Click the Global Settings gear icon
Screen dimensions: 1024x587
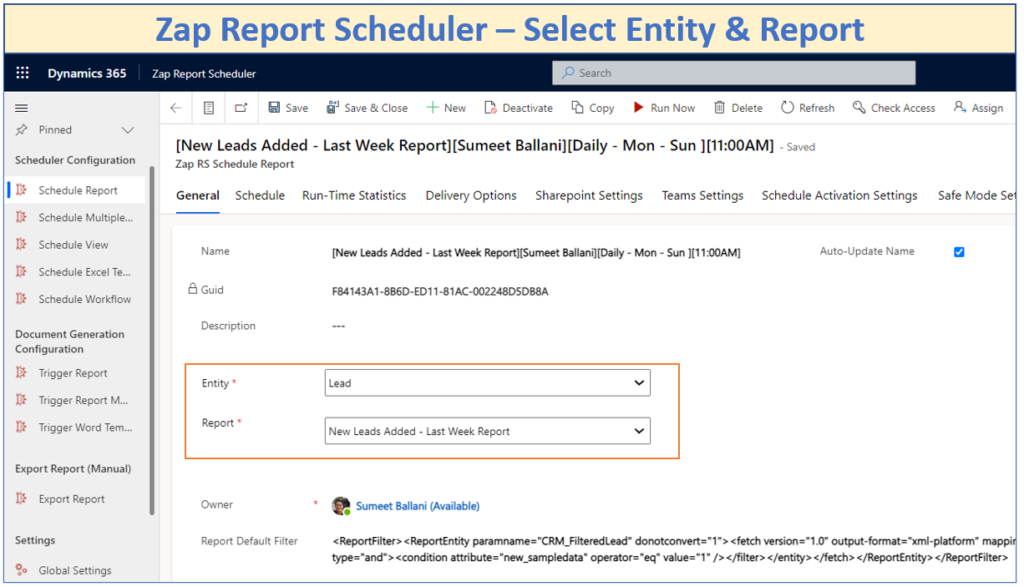22,570
